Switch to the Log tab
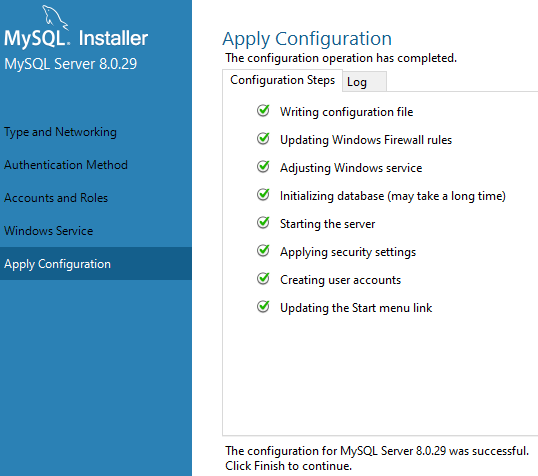538x476 pixels. pos(364,82)
